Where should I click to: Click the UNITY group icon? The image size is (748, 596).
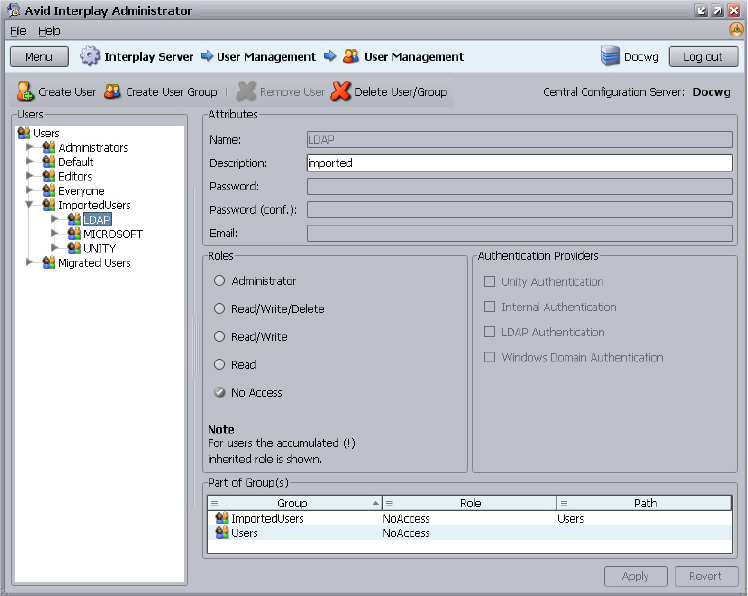(x=74, y=248)
